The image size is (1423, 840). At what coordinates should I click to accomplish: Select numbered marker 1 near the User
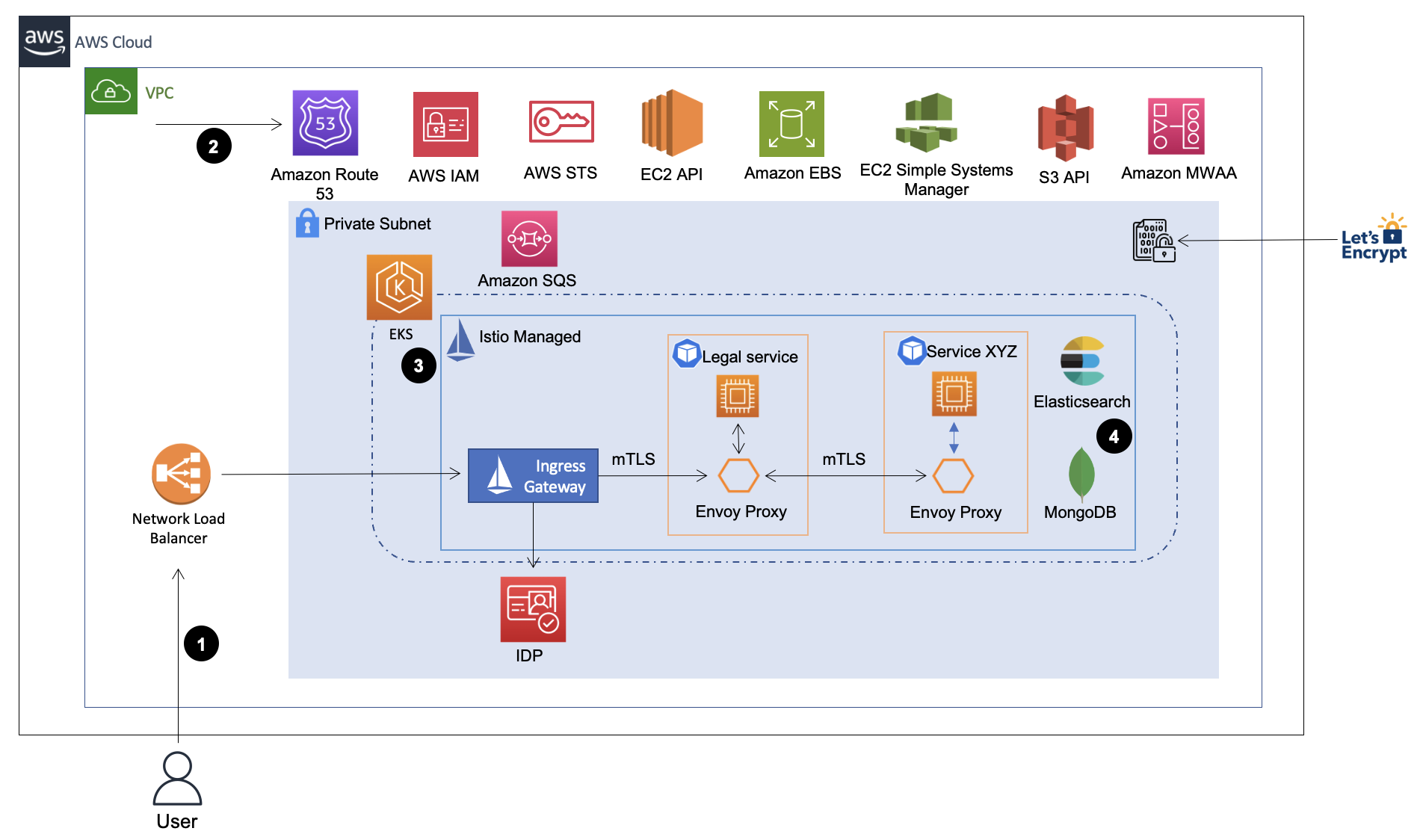click(203, 643)
